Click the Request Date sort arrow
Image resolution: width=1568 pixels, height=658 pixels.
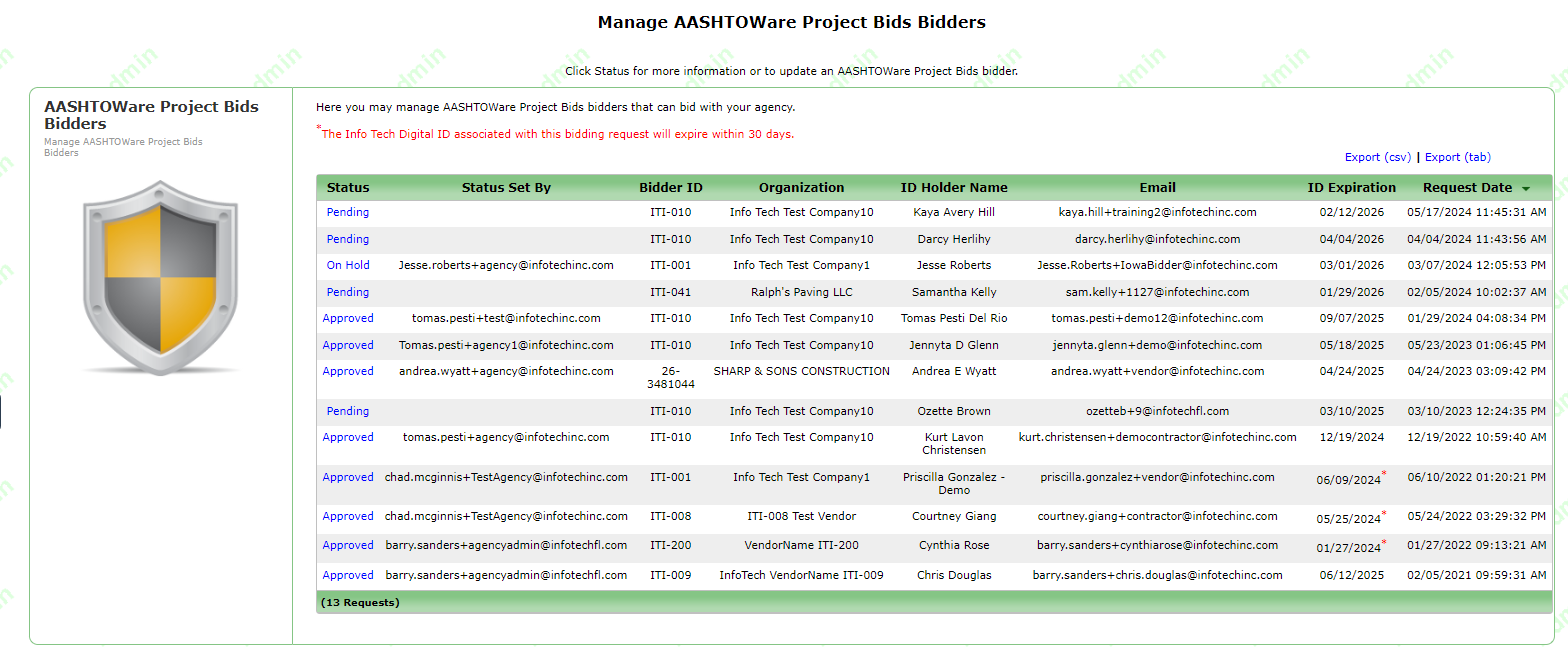[x=1525, y=189]
